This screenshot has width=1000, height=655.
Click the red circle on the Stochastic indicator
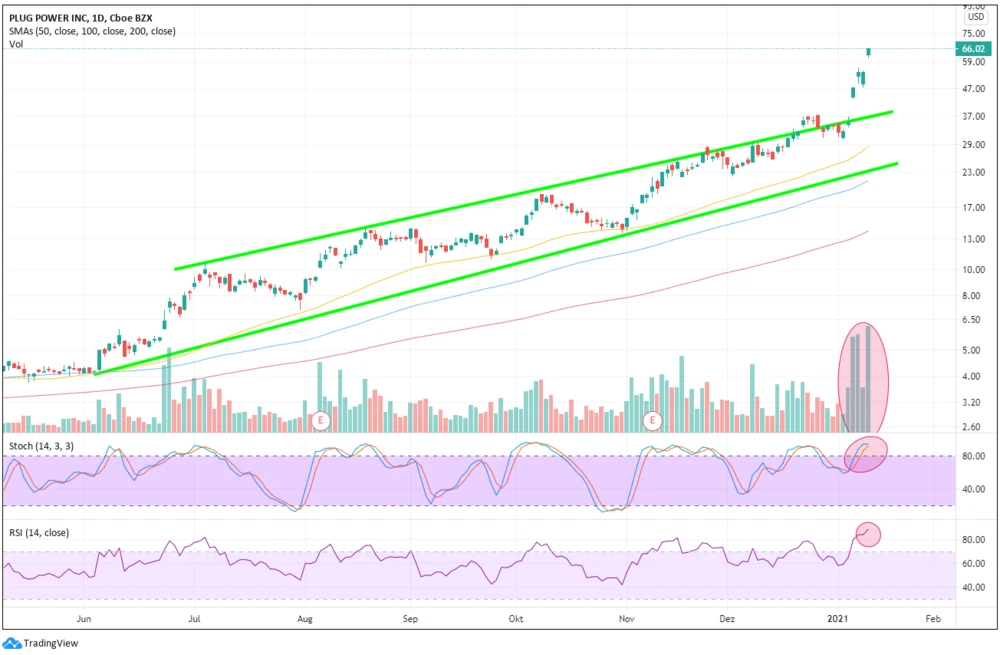click(867, 453)
